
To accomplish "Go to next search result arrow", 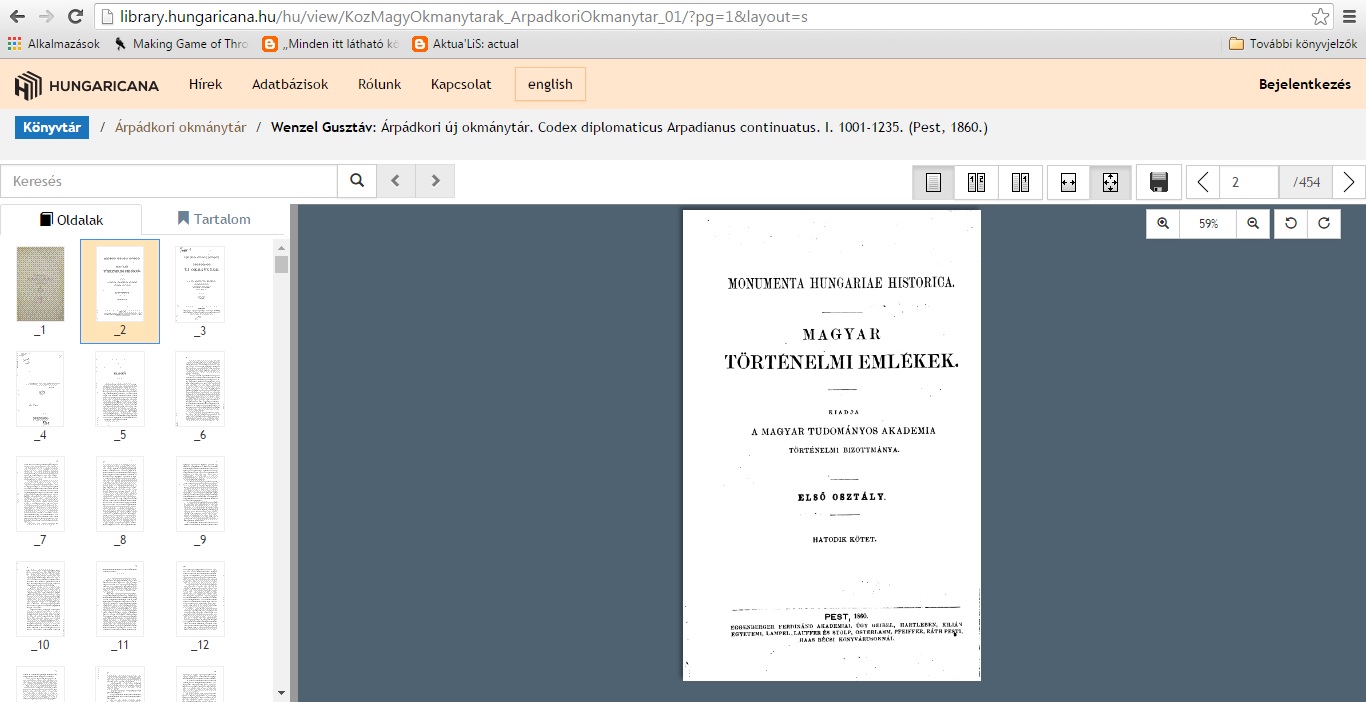I will (435, 181).
